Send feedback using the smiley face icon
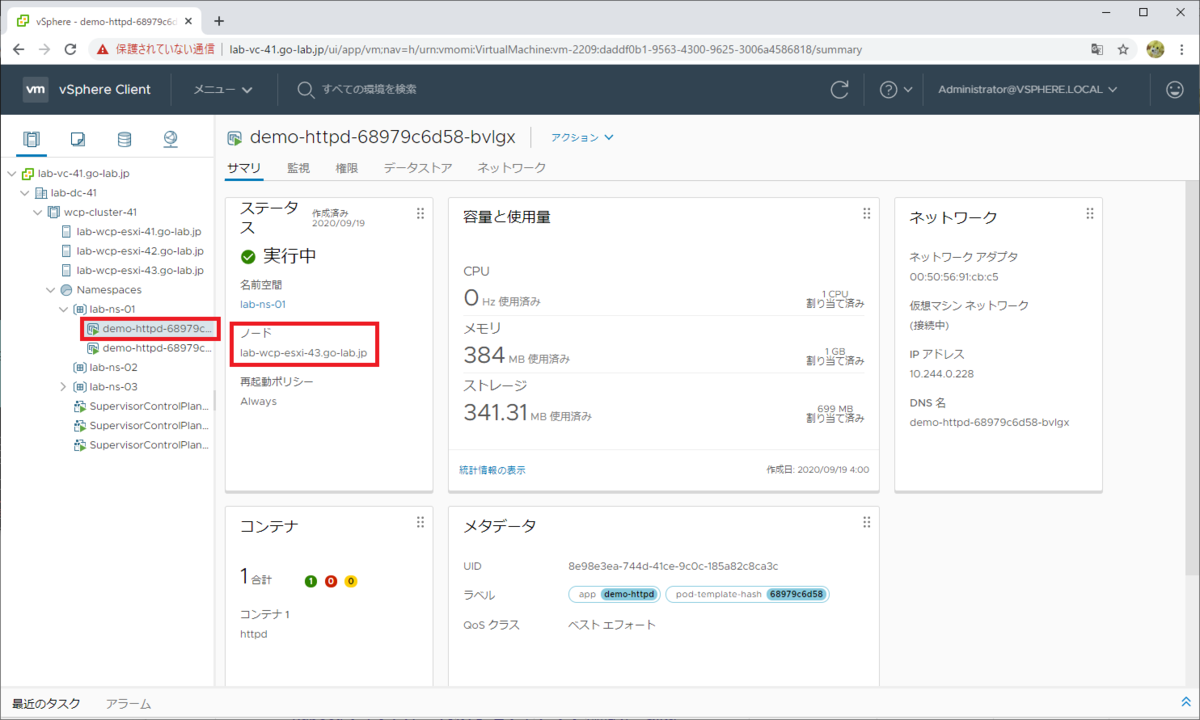The width and height of the screenshot is (1200, 720). pyautogui.click(x=1173, y=89)
